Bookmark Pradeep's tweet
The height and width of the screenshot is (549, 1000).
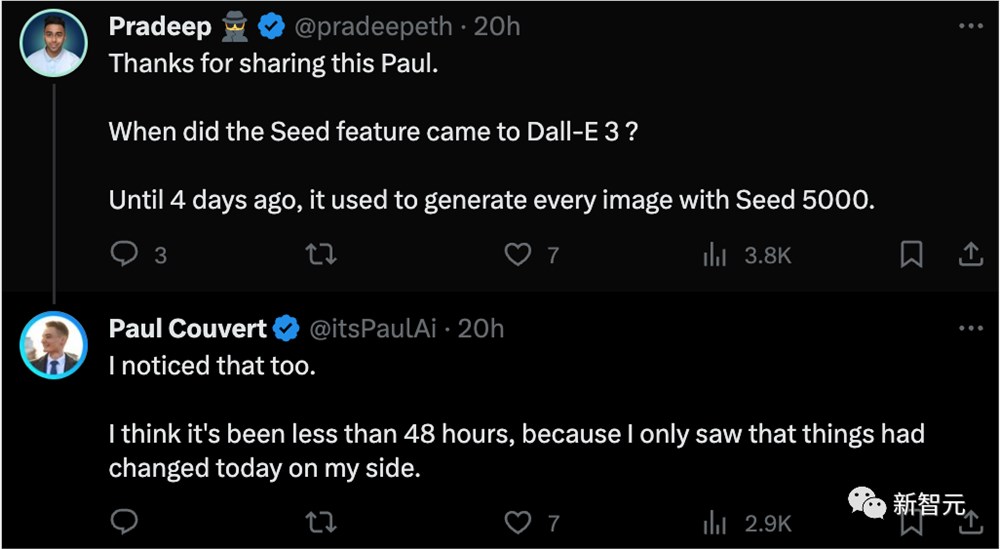click(x=911, y=255)
